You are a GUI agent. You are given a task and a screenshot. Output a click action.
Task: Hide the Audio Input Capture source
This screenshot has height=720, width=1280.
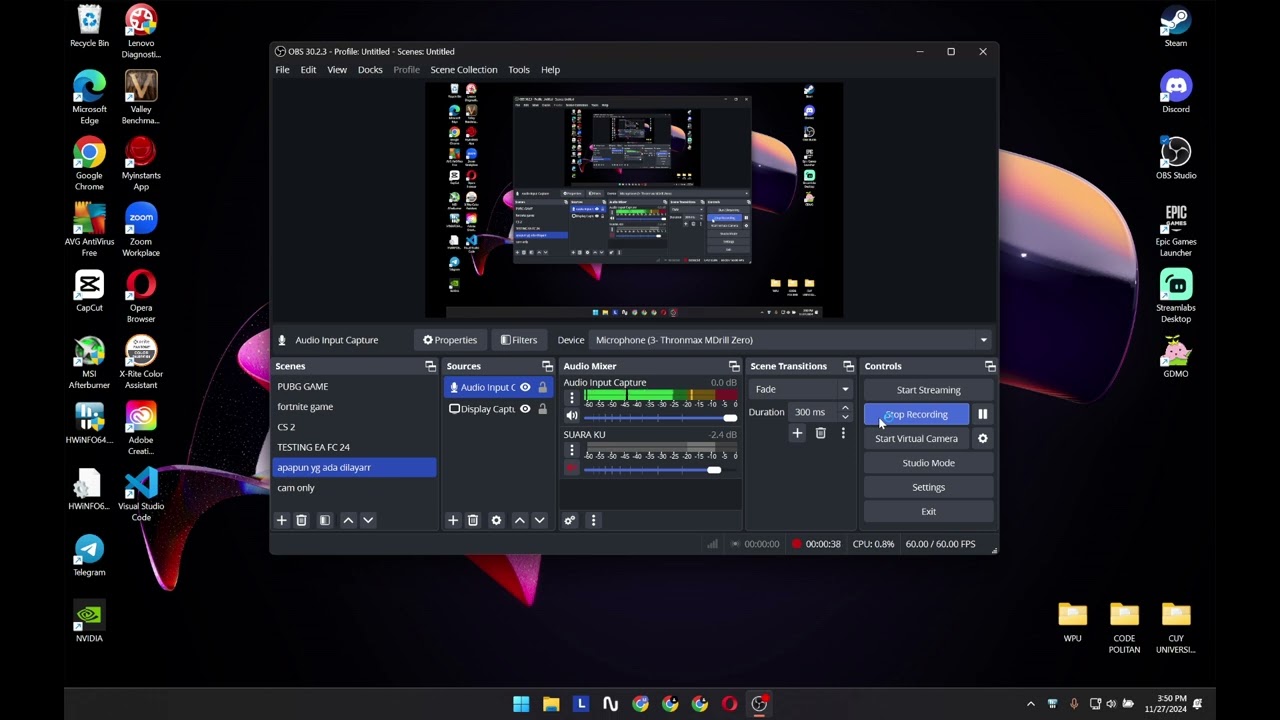525,387
